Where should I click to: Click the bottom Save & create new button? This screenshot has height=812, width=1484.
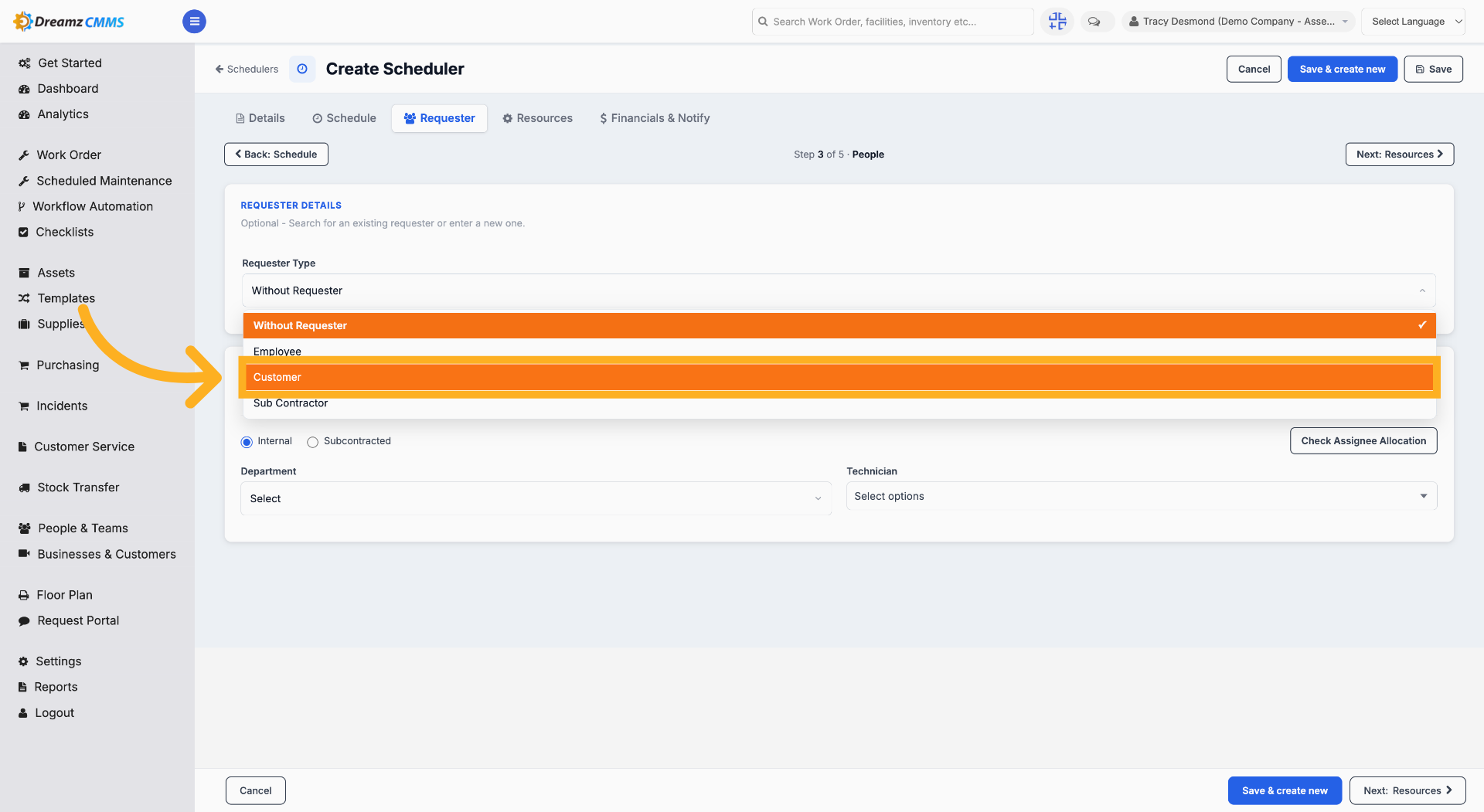pyautogui.click(x=1285, y=790)
